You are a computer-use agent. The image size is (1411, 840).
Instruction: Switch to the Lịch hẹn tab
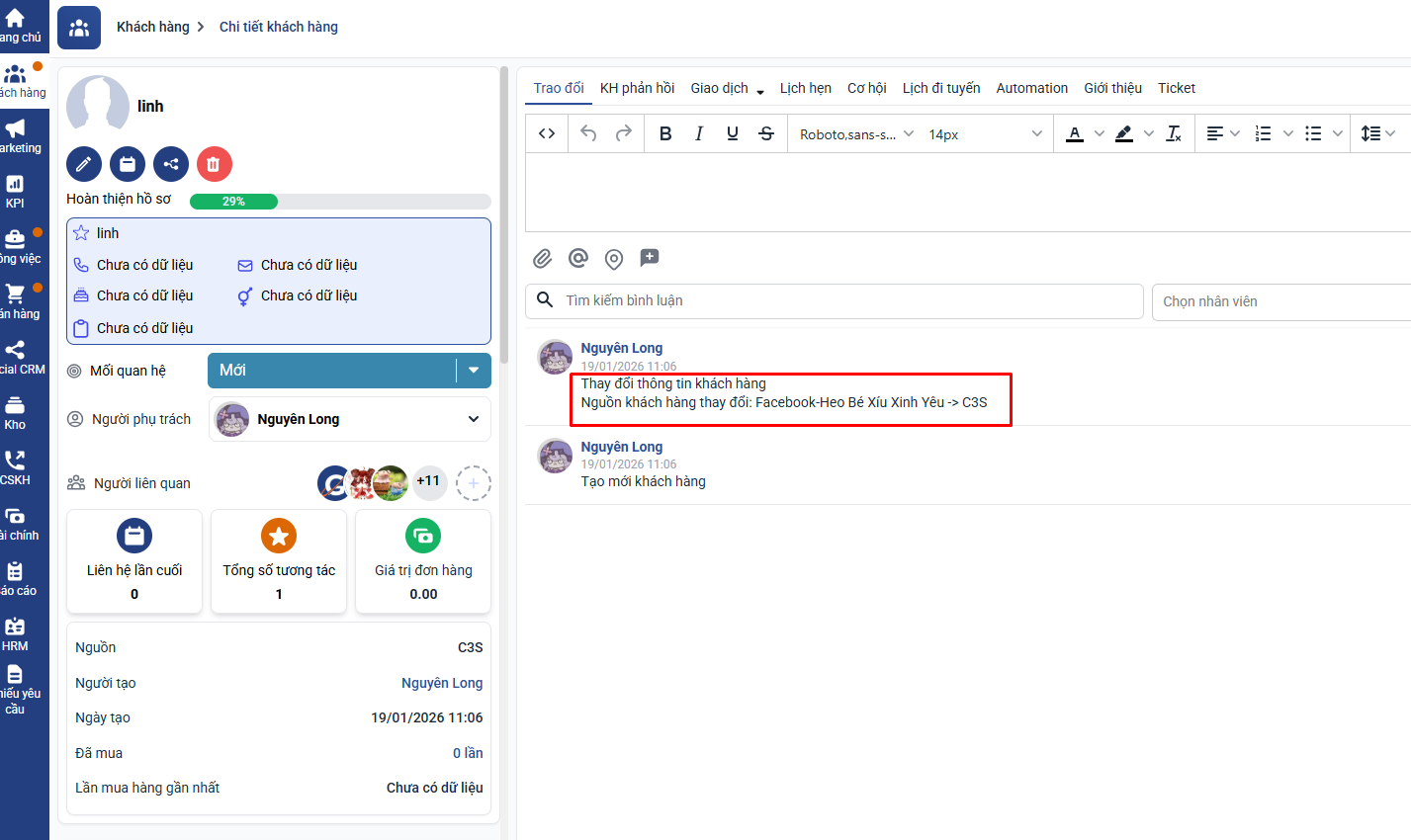[x=805, y=88]
